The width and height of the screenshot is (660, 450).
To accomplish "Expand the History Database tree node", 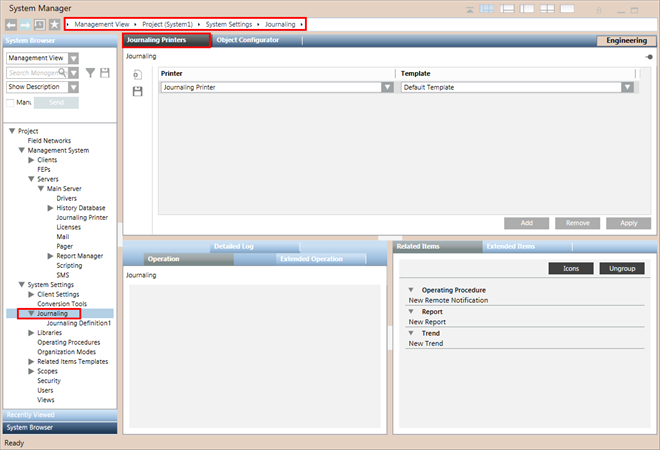I will click(51, 208).
